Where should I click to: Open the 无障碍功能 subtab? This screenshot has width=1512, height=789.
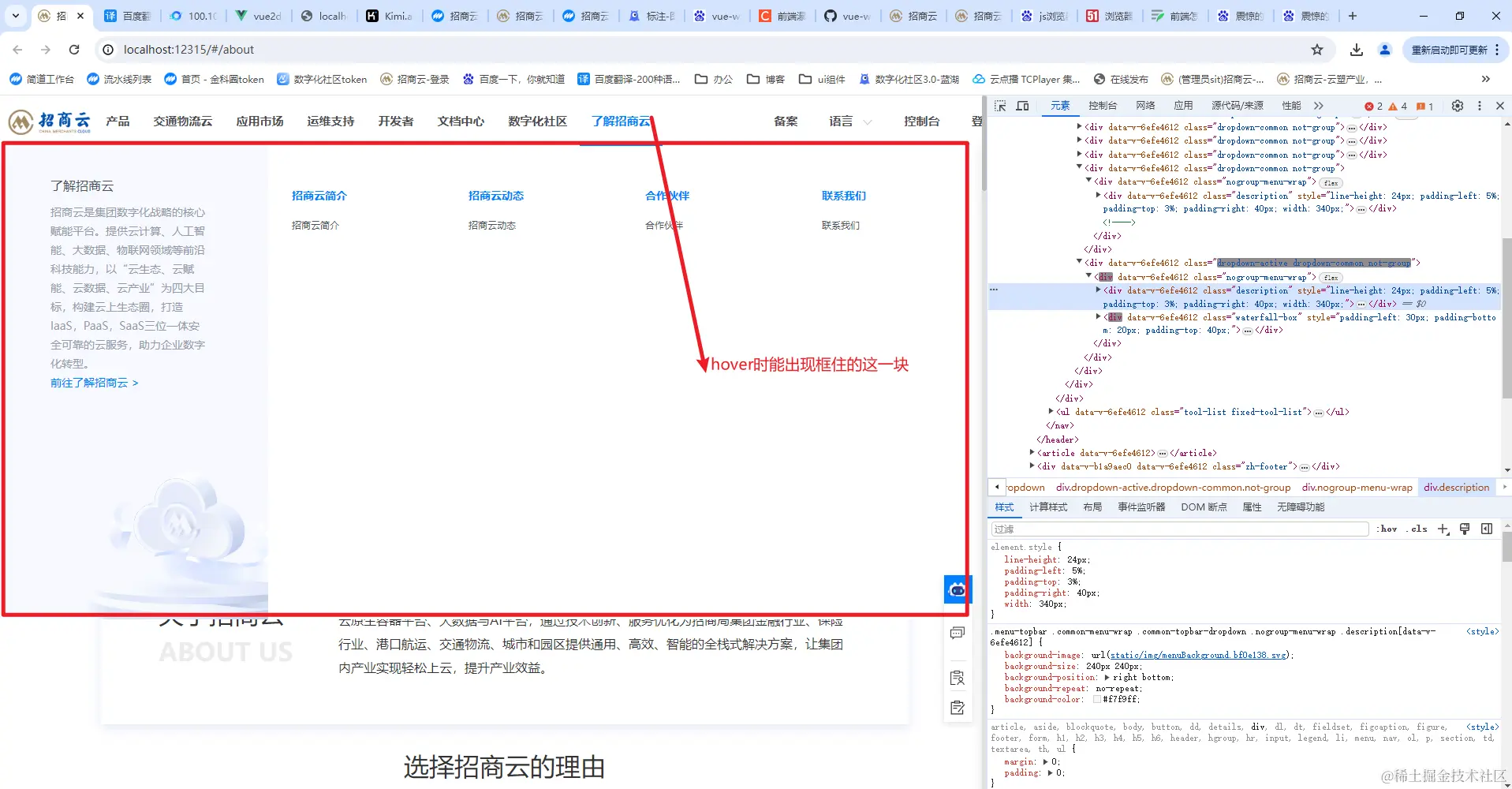tap(1301, 507)
